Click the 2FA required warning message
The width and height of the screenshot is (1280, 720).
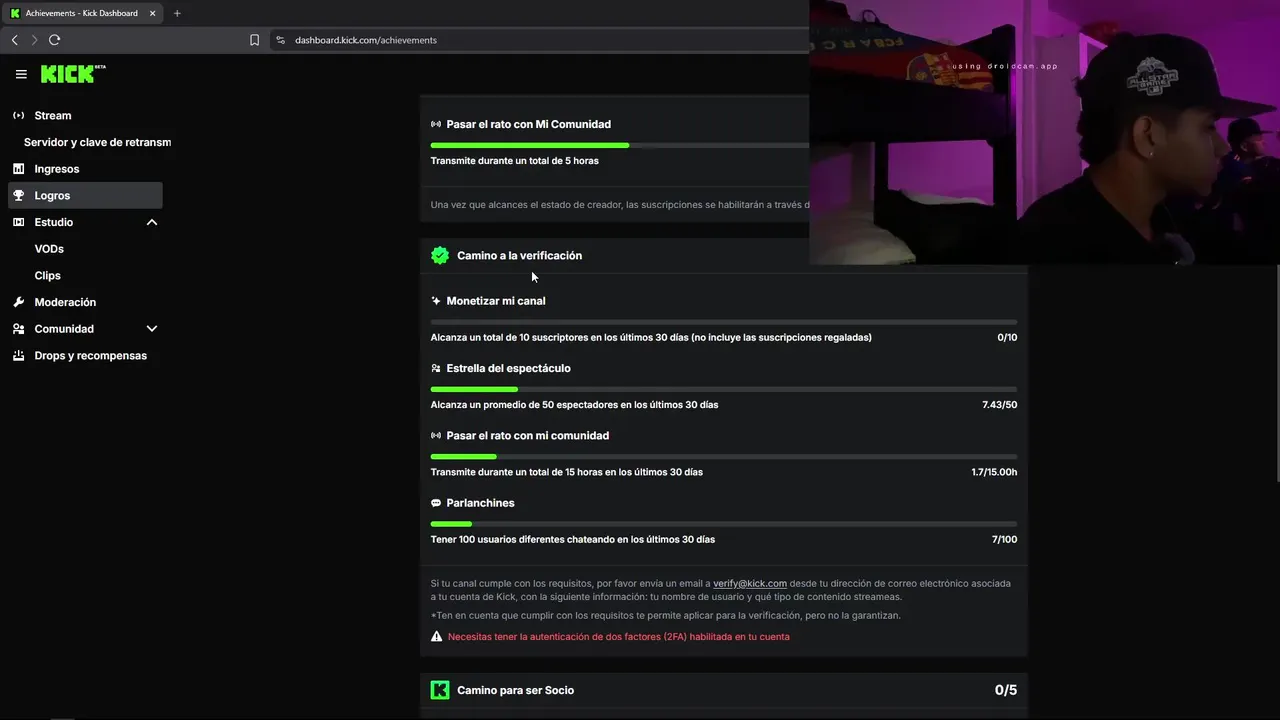pos(618,637)
